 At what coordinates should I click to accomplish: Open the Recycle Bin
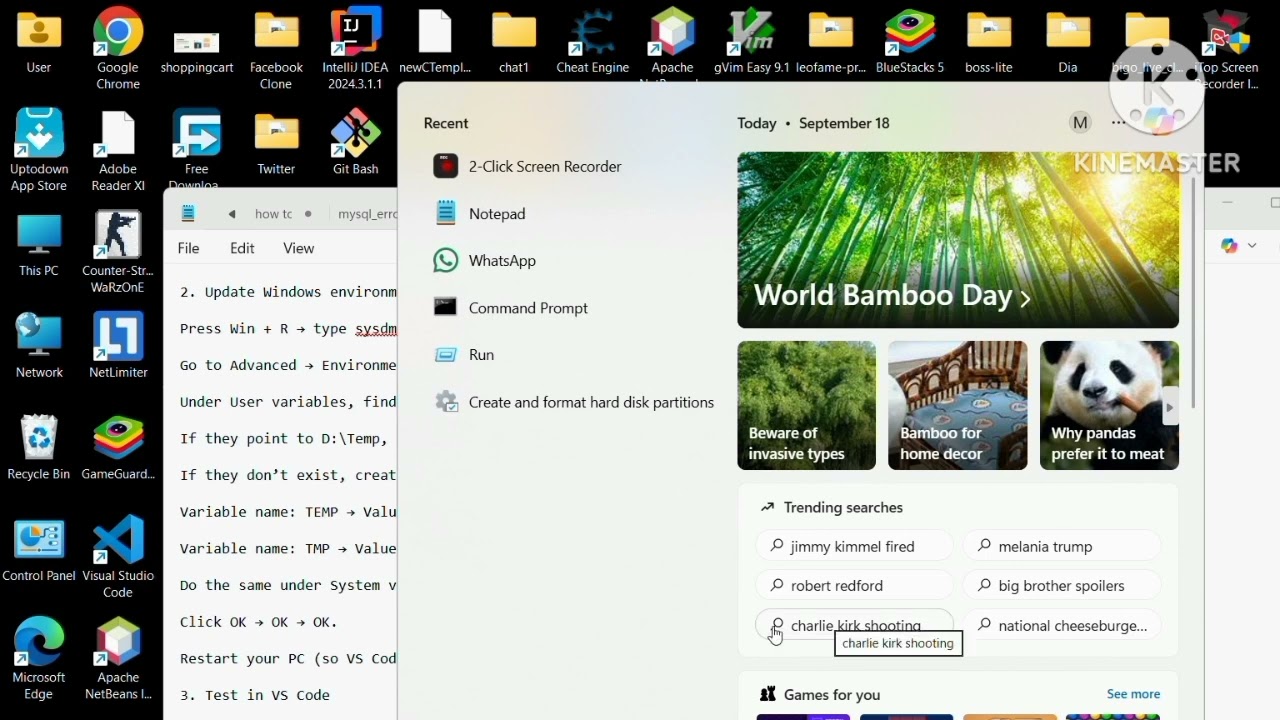coord(39,448)
